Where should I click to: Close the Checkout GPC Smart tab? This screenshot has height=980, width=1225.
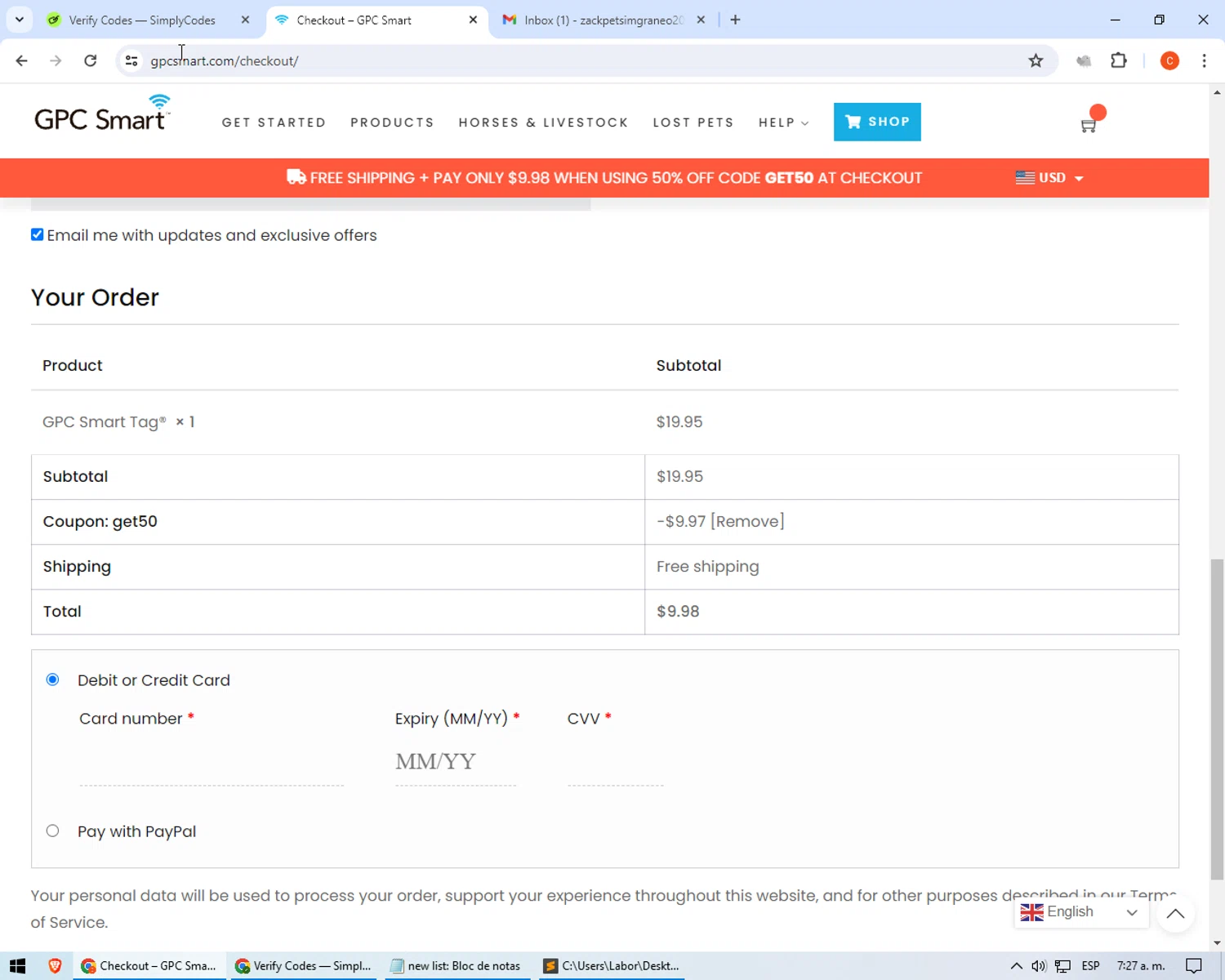point(473,20)
